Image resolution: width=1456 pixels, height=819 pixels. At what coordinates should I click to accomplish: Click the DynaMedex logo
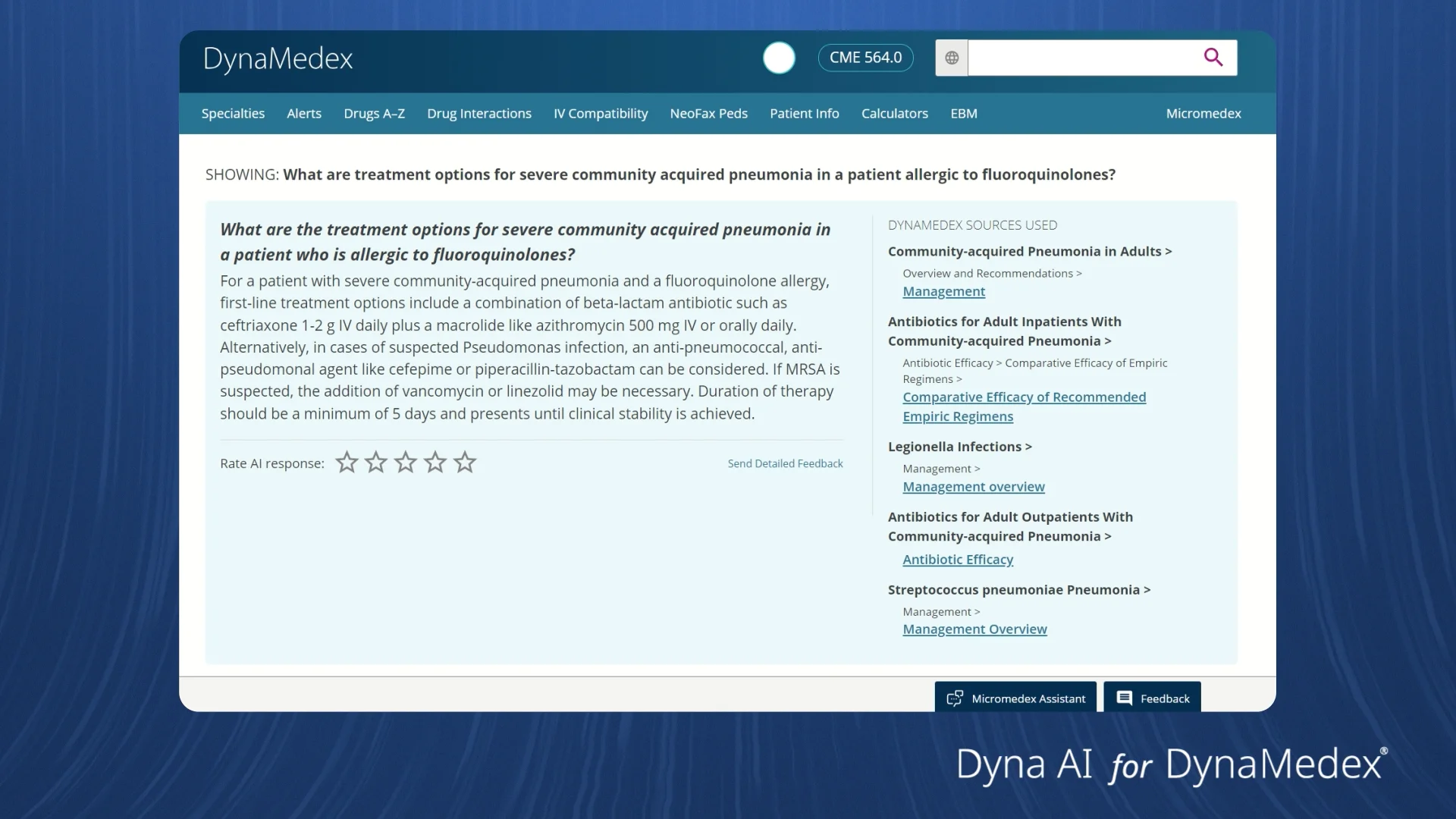coord(278,60)
